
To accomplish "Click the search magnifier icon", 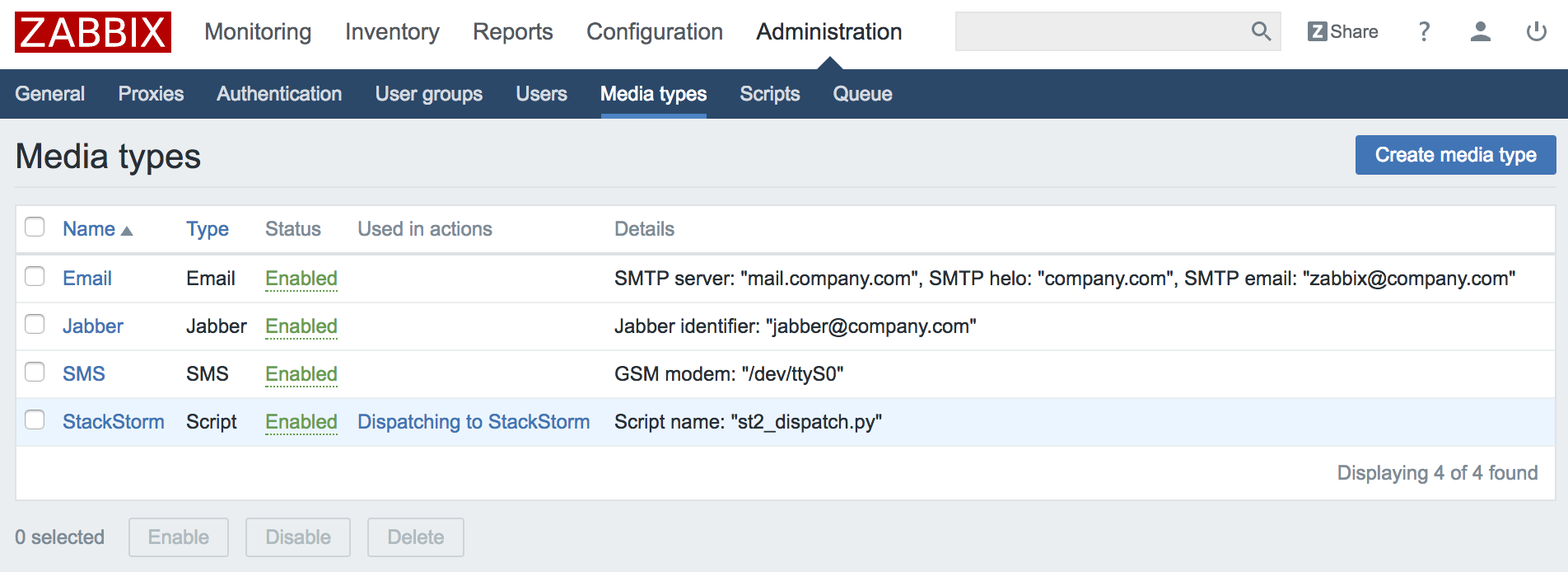I will pyautogui.click(x=1261, y=31).
